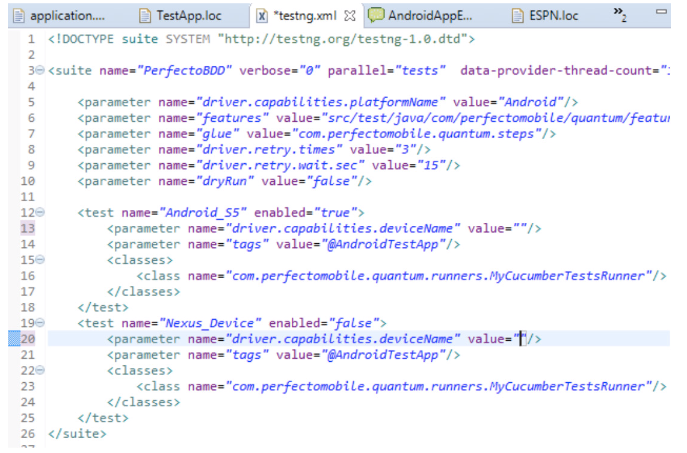The height and width of the screenshot is (453, 687).
Task: Click the test name "Nexus_Device"
Action: point(209,323)
